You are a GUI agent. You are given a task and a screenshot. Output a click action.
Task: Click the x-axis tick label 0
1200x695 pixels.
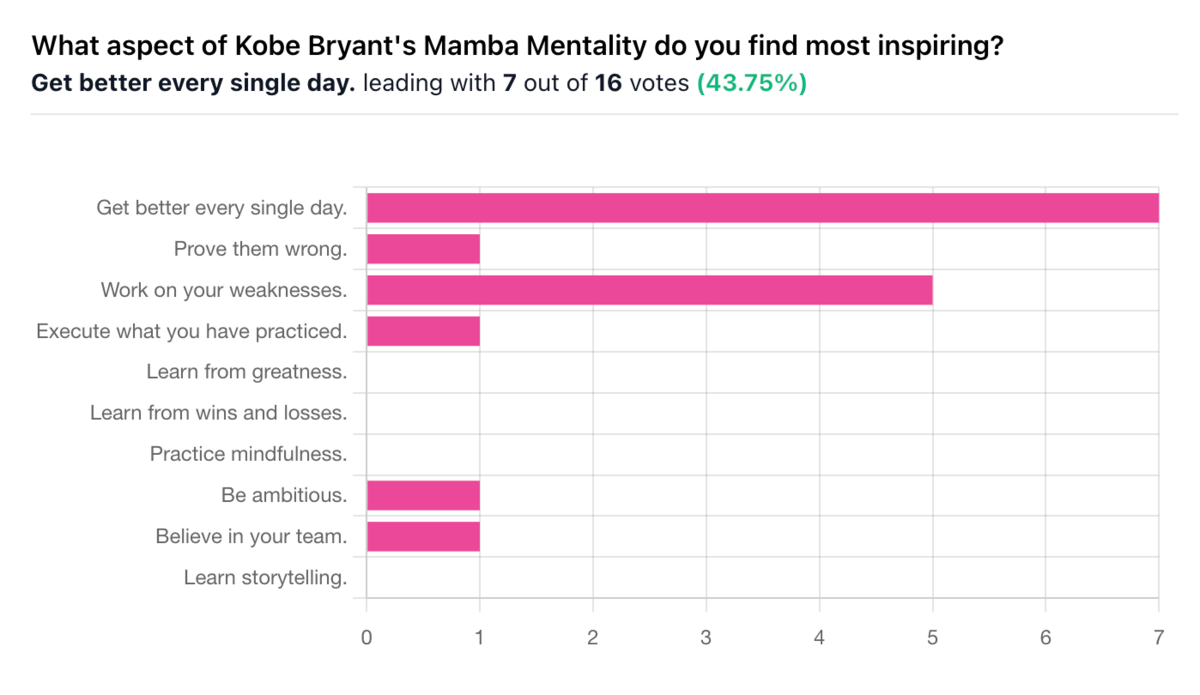click(367, 638)
